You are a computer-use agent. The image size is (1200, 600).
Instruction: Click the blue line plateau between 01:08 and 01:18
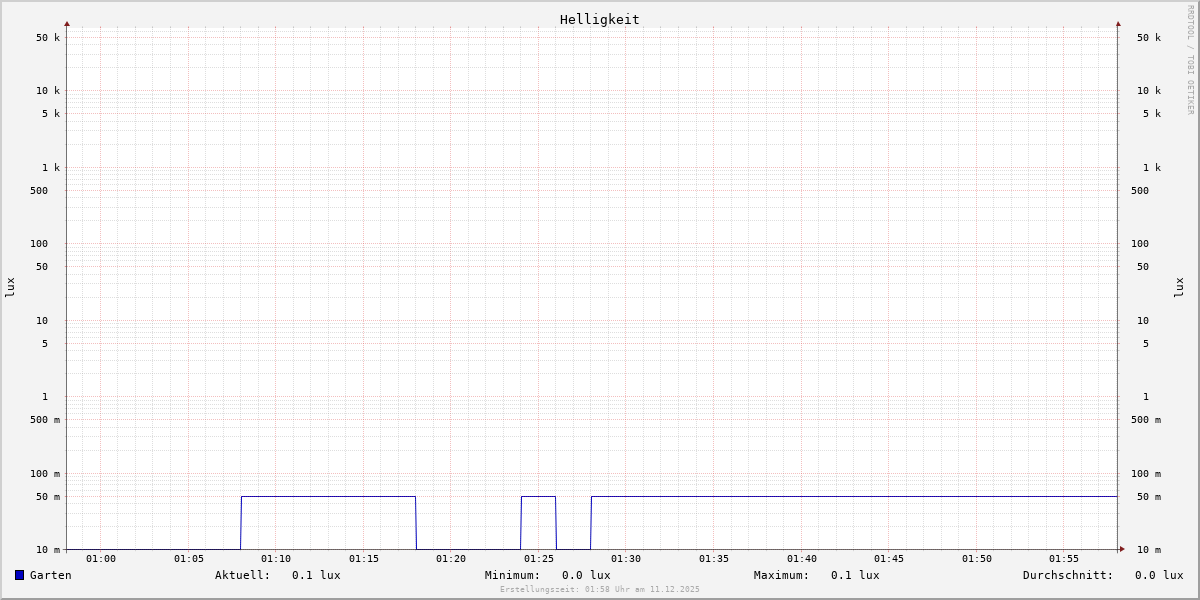(328, 496)
